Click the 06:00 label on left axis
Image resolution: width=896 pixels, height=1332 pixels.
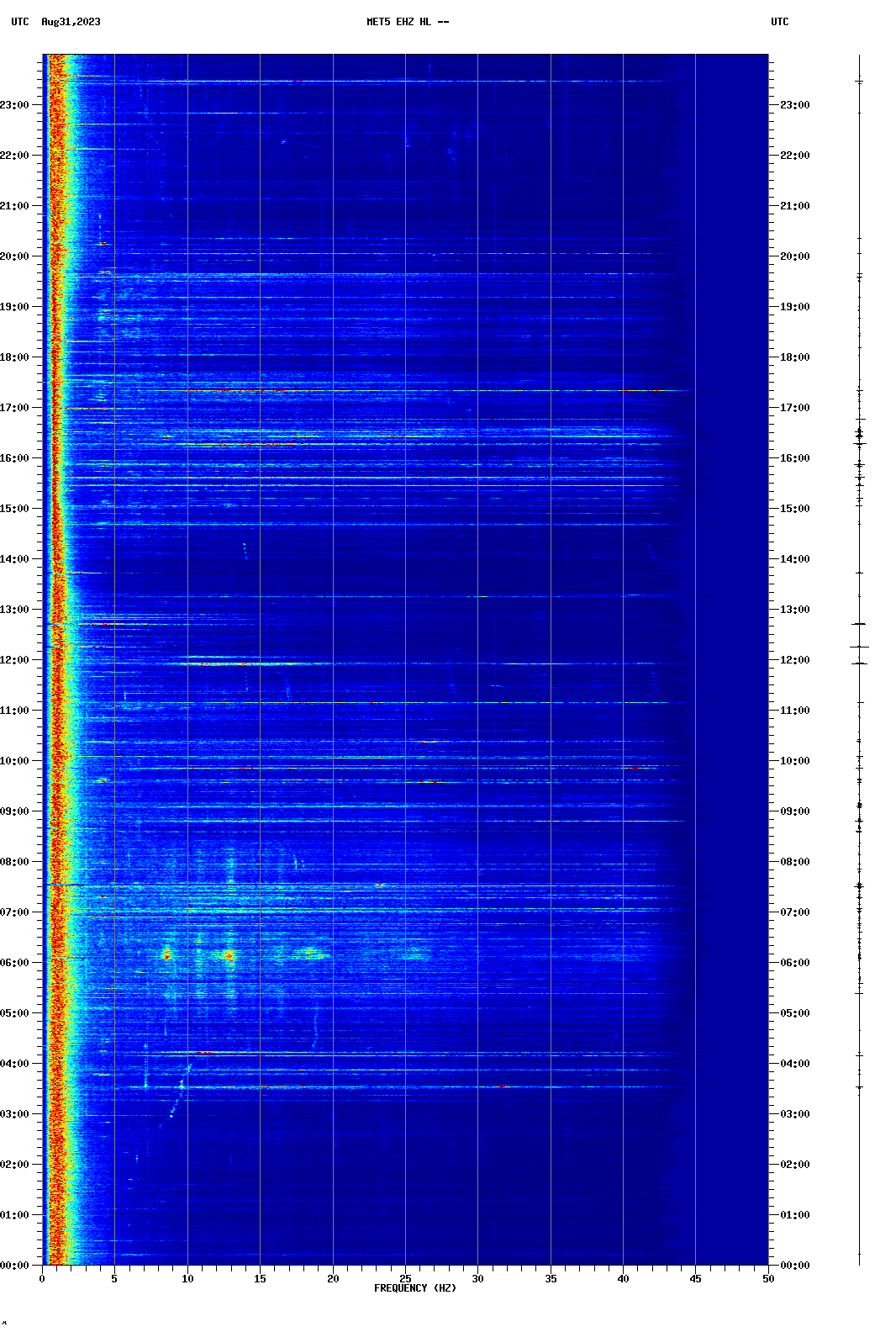[x=15, y=963]
